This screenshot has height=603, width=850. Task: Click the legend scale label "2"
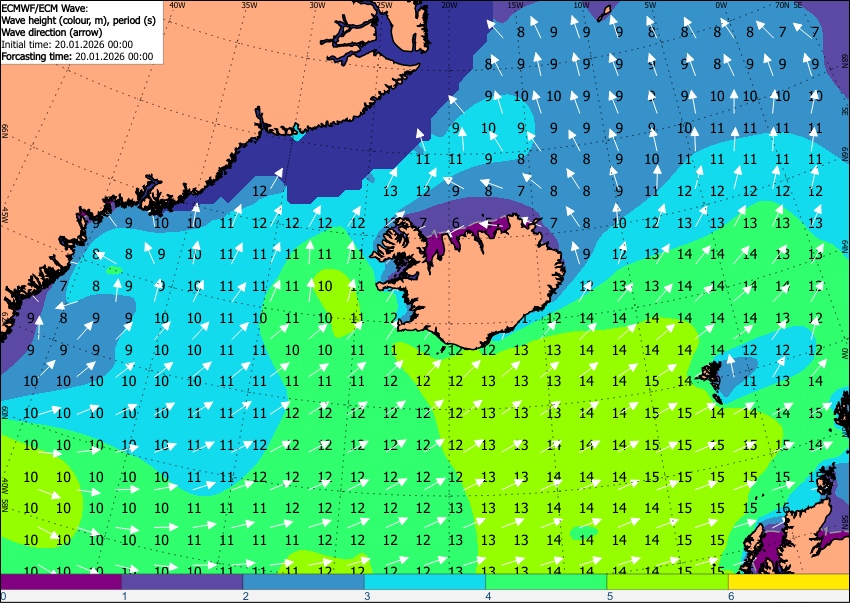[246, 596]
